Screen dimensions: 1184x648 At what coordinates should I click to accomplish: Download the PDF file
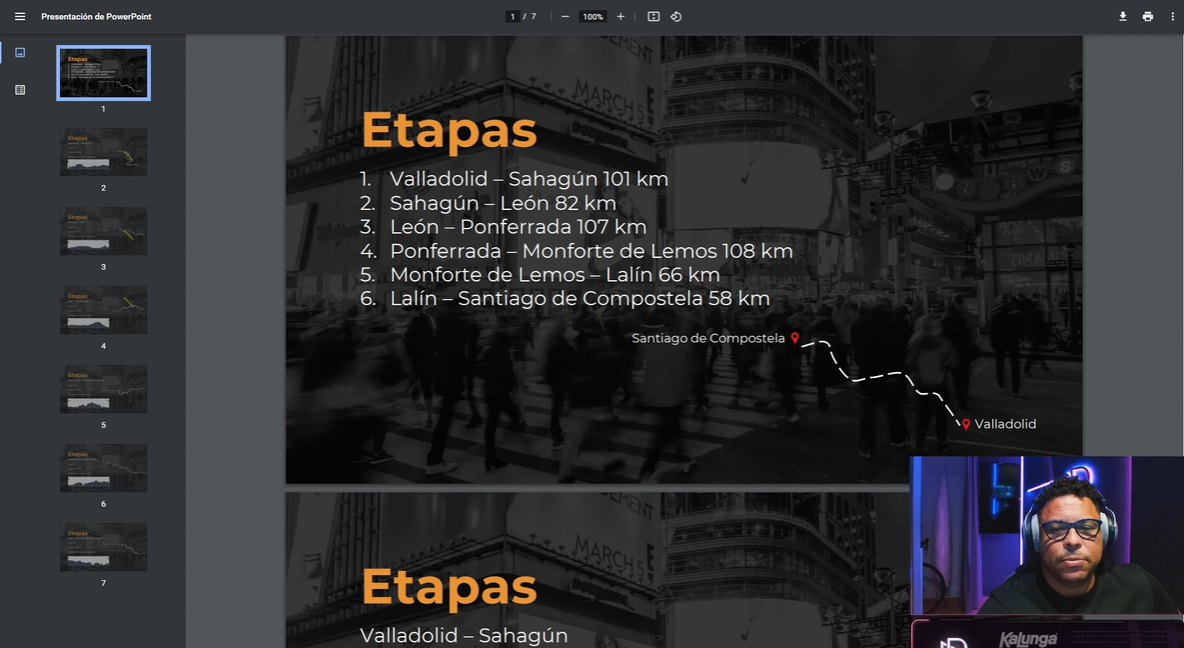pos(1123,17)
